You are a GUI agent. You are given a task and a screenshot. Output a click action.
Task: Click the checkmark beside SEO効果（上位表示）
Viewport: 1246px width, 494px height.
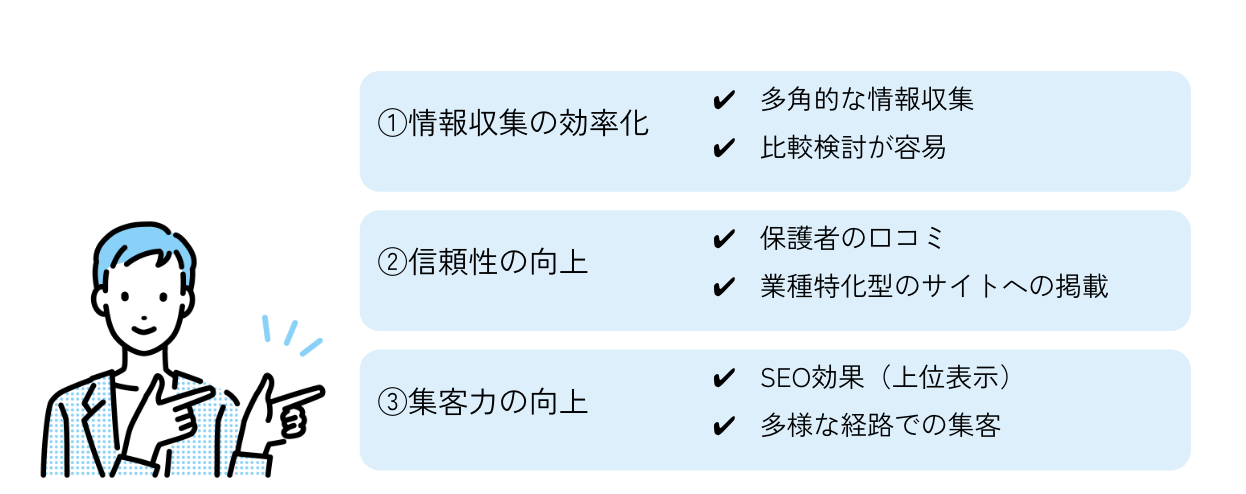click(x=722, y=379)
